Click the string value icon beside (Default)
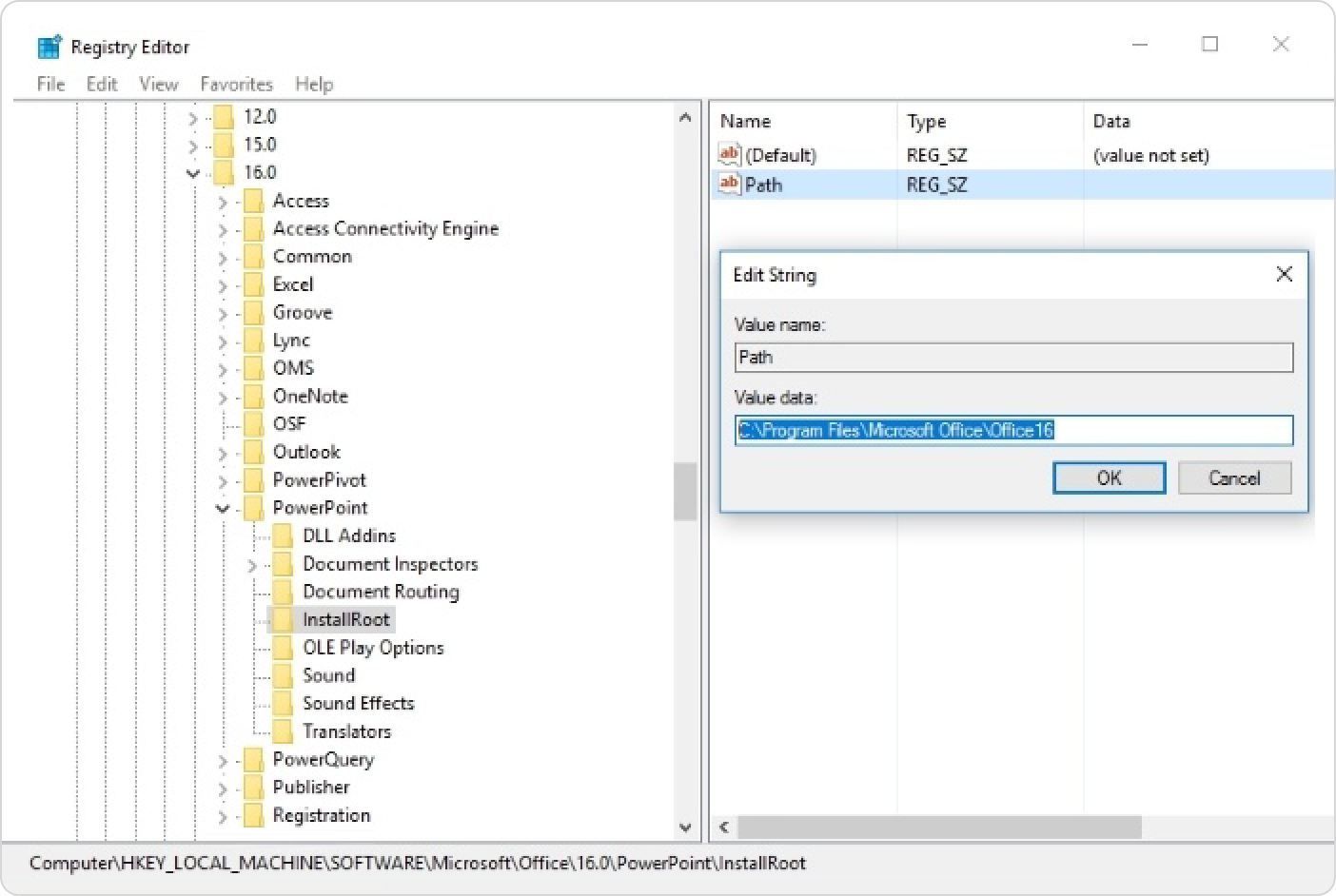1336x896 pixels. click(730, 154)
